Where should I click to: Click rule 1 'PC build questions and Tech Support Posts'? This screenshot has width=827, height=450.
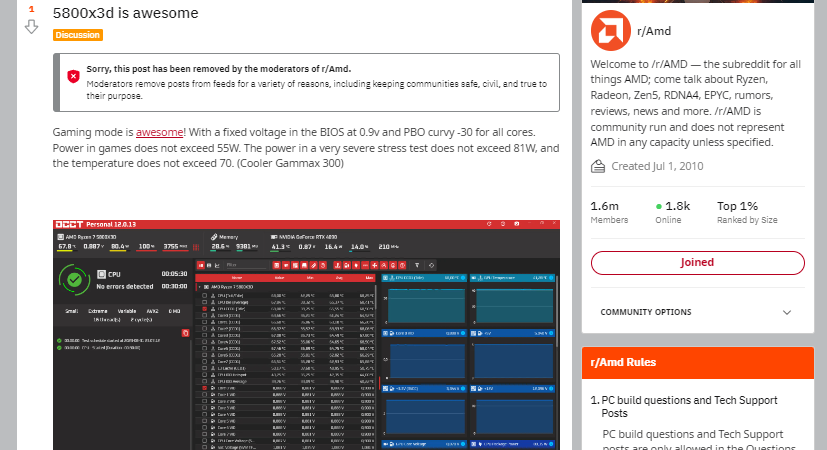pos(689,407)
